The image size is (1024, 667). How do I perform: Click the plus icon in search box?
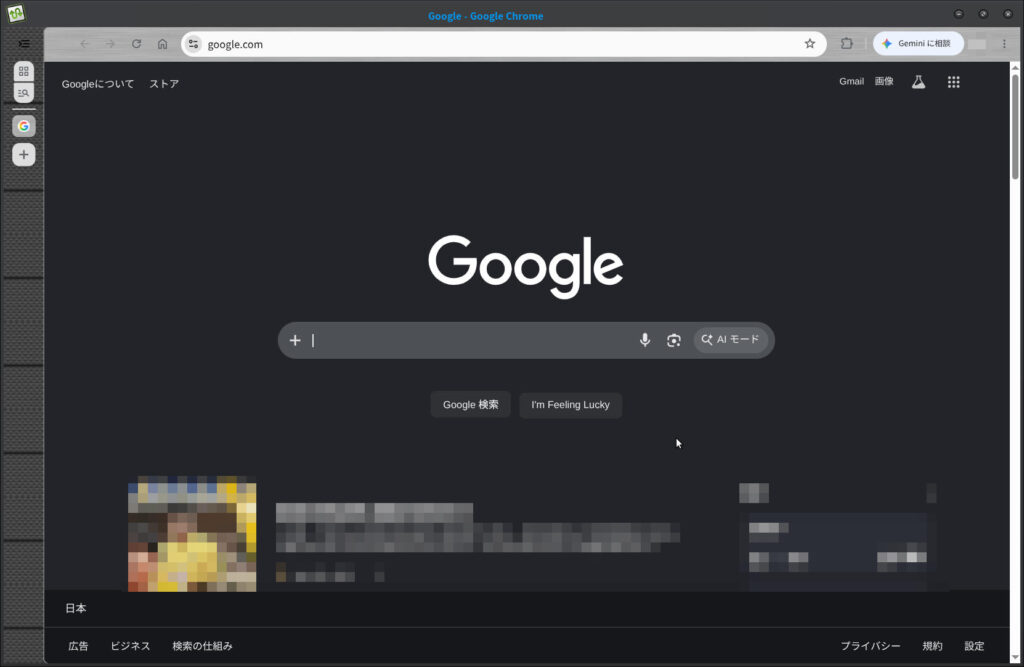coord(295,340)
